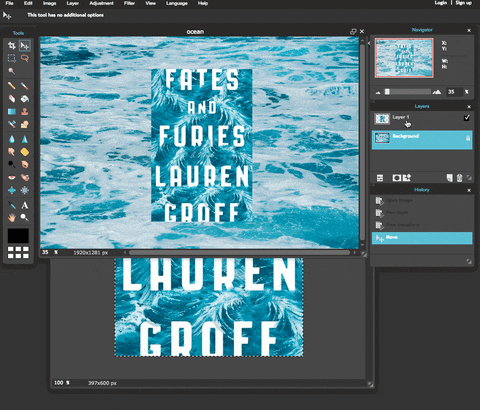This screenshot has height=410, width=480.
Task: Click the Sign up link
Action: point(463,3)
